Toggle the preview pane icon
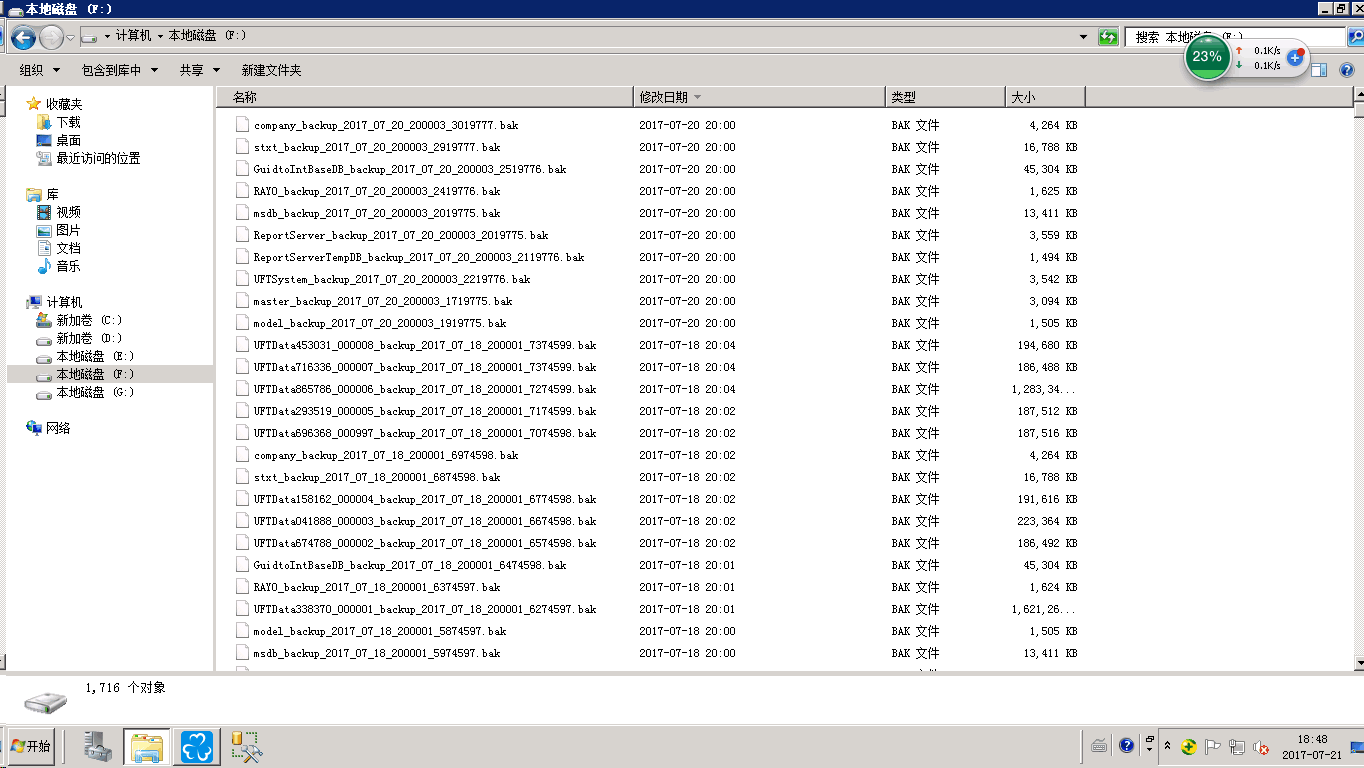 point(1319,70)
